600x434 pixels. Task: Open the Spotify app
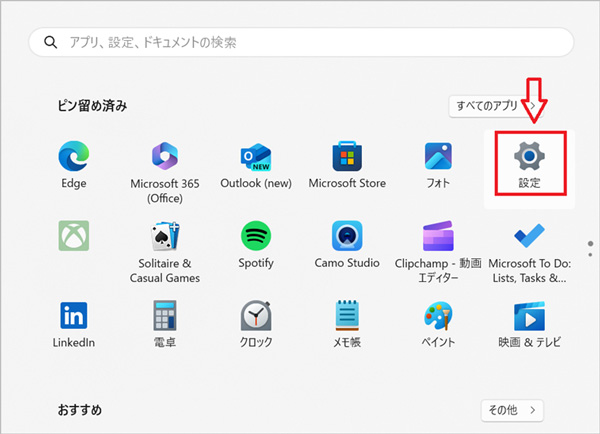pyautogui.click(x=256, y=236)
